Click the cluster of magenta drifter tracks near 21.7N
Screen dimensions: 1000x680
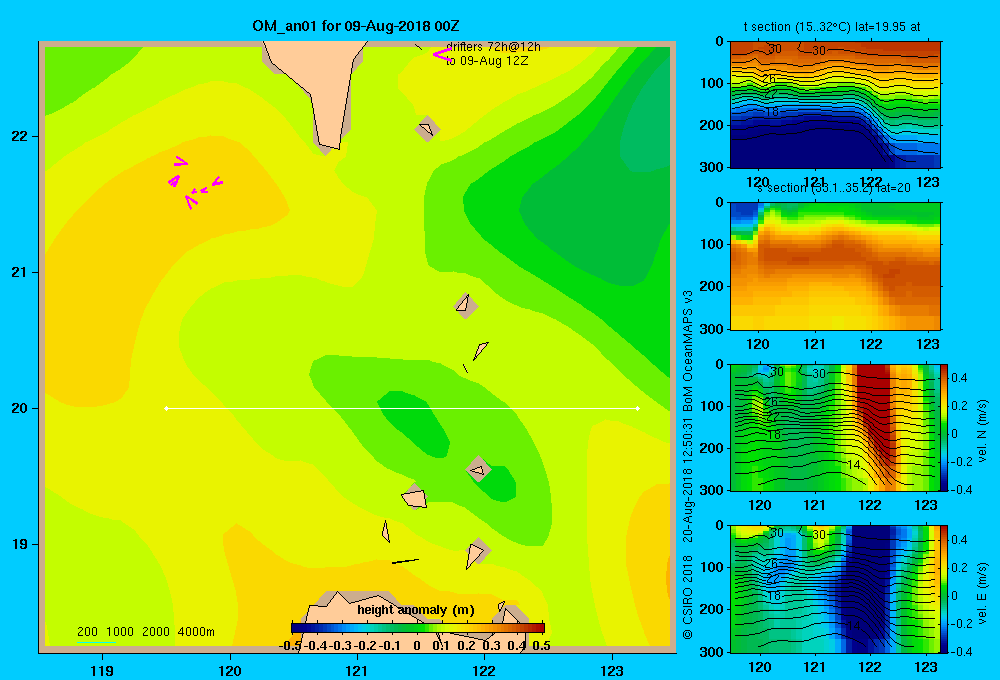pos(194,183)
